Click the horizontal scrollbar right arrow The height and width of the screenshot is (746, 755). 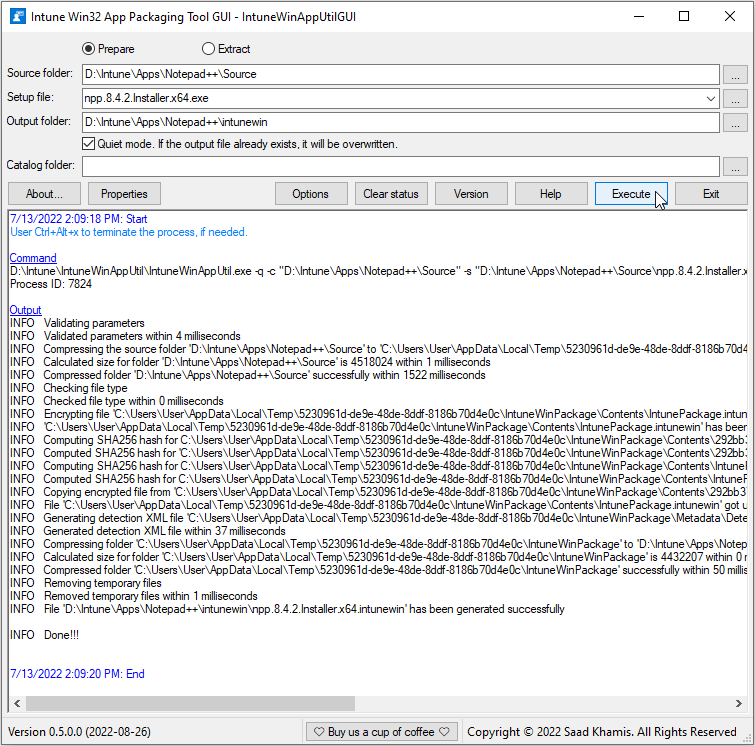739,703
